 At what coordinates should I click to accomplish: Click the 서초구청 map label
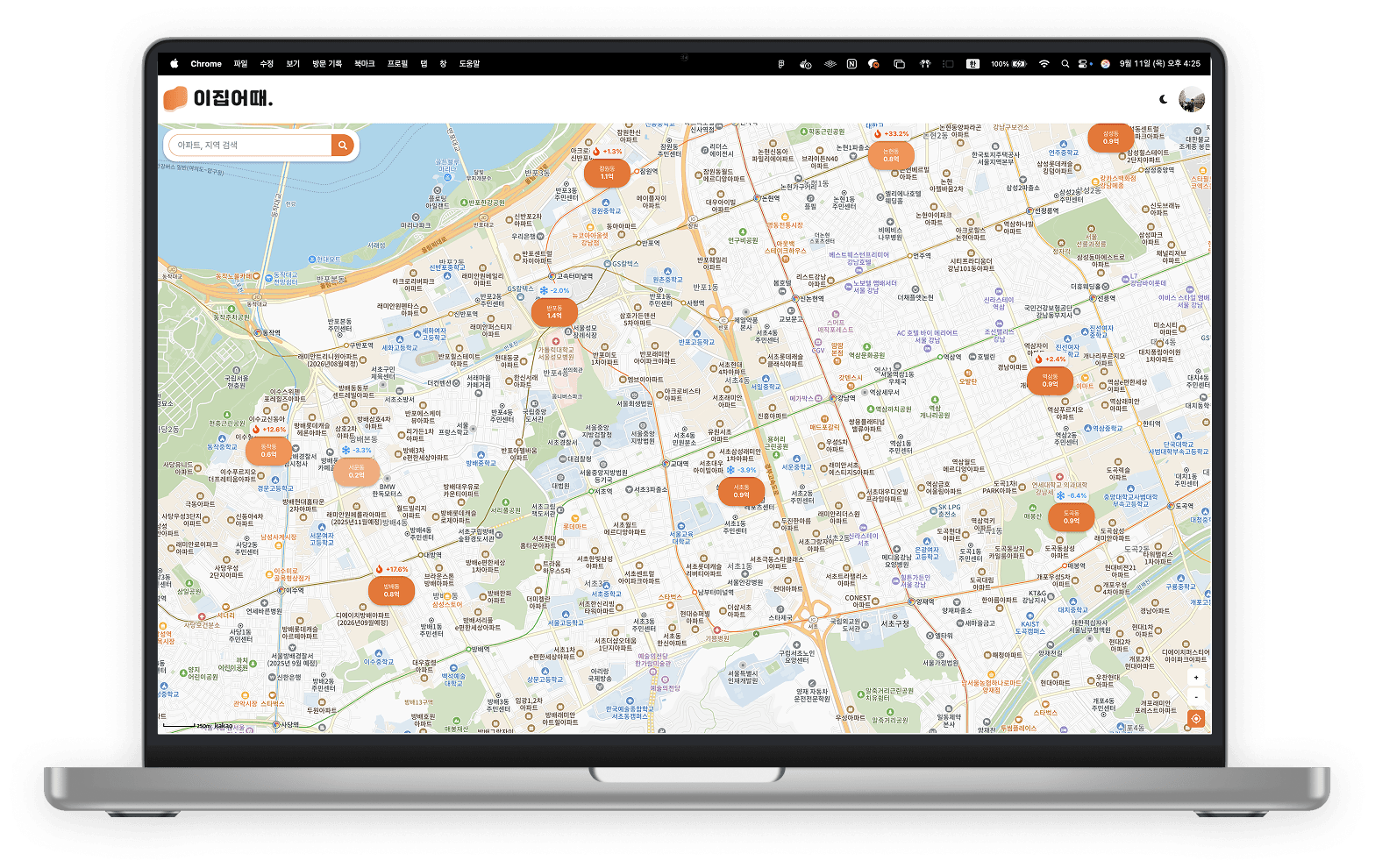pos(894,623)
